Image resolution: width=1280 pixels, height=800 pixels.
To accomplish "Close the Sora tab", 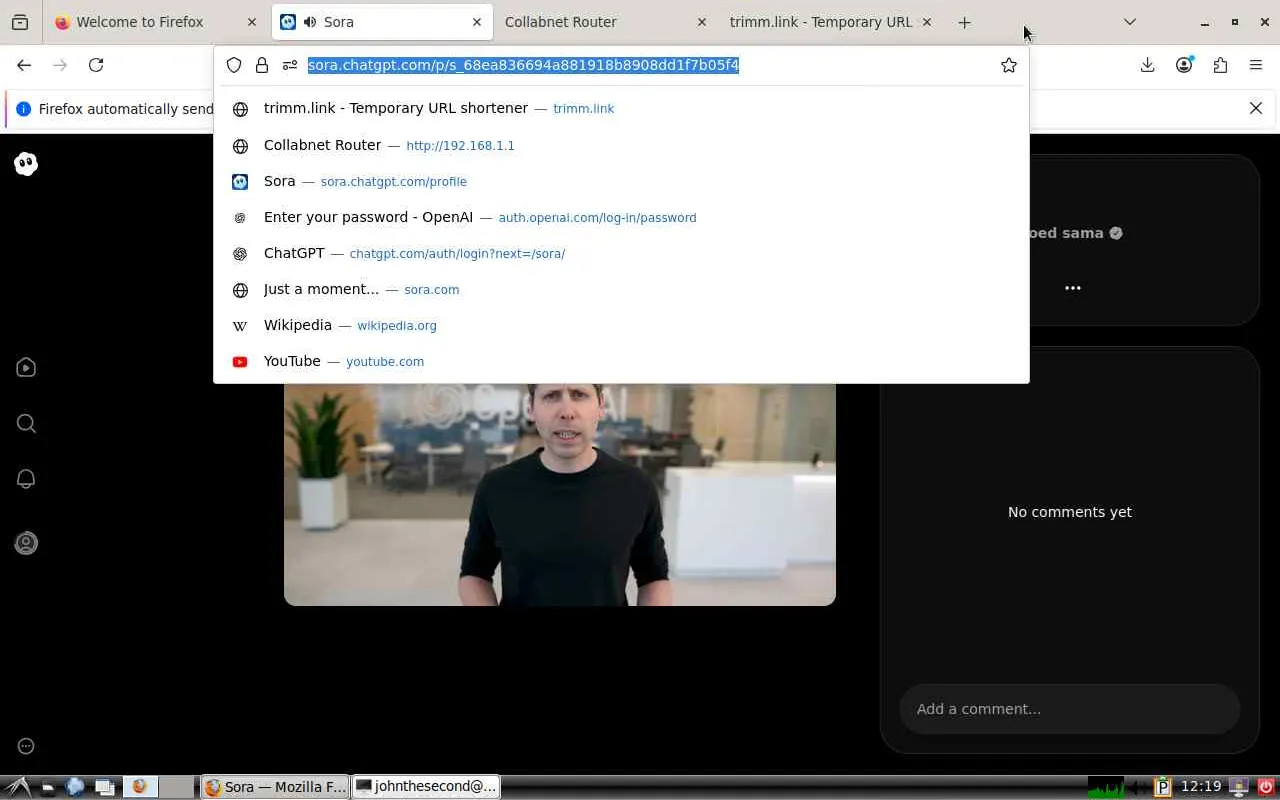I will pos(477,22).
